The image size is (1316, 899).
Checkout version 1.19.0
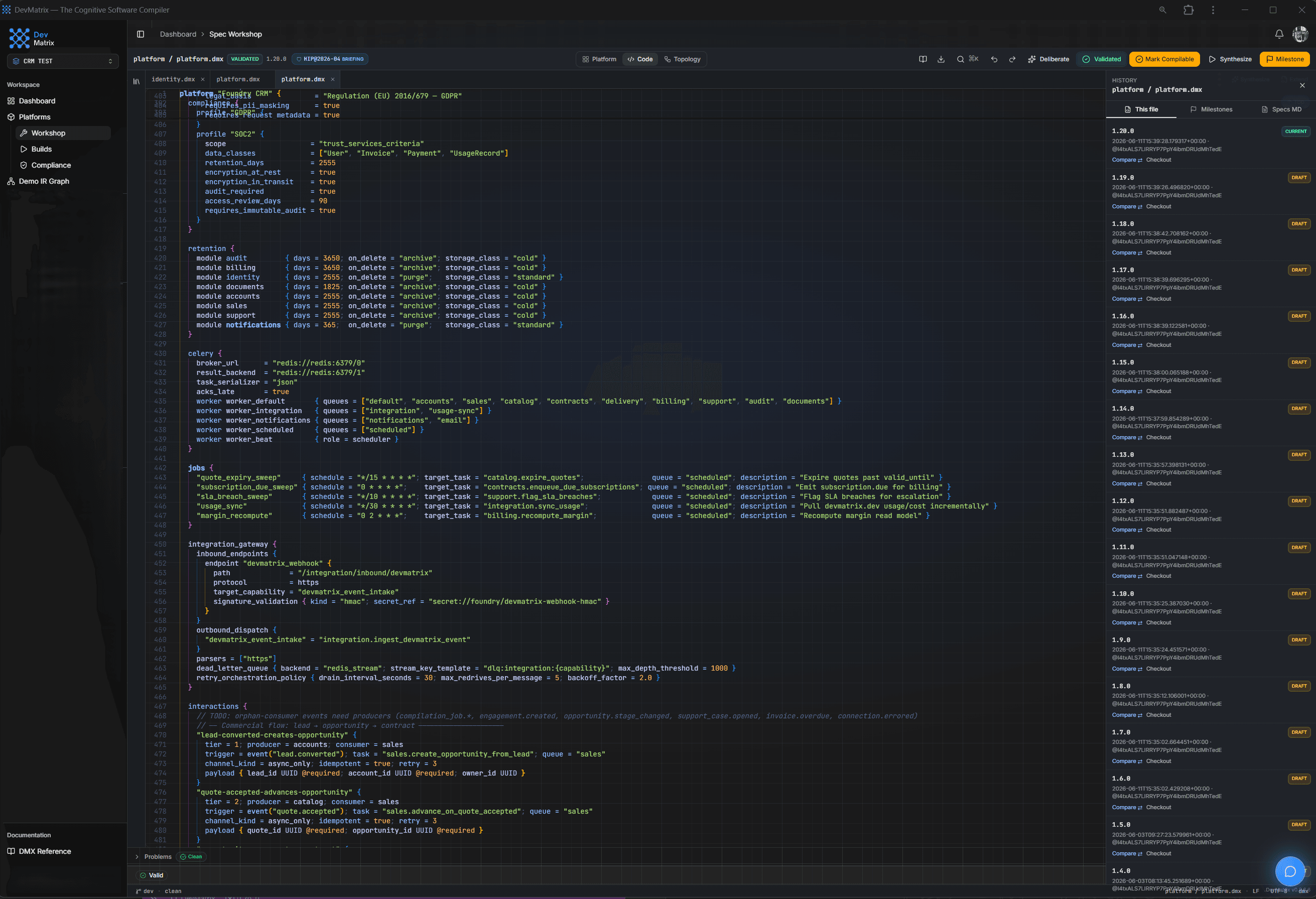click(1158, 206)
